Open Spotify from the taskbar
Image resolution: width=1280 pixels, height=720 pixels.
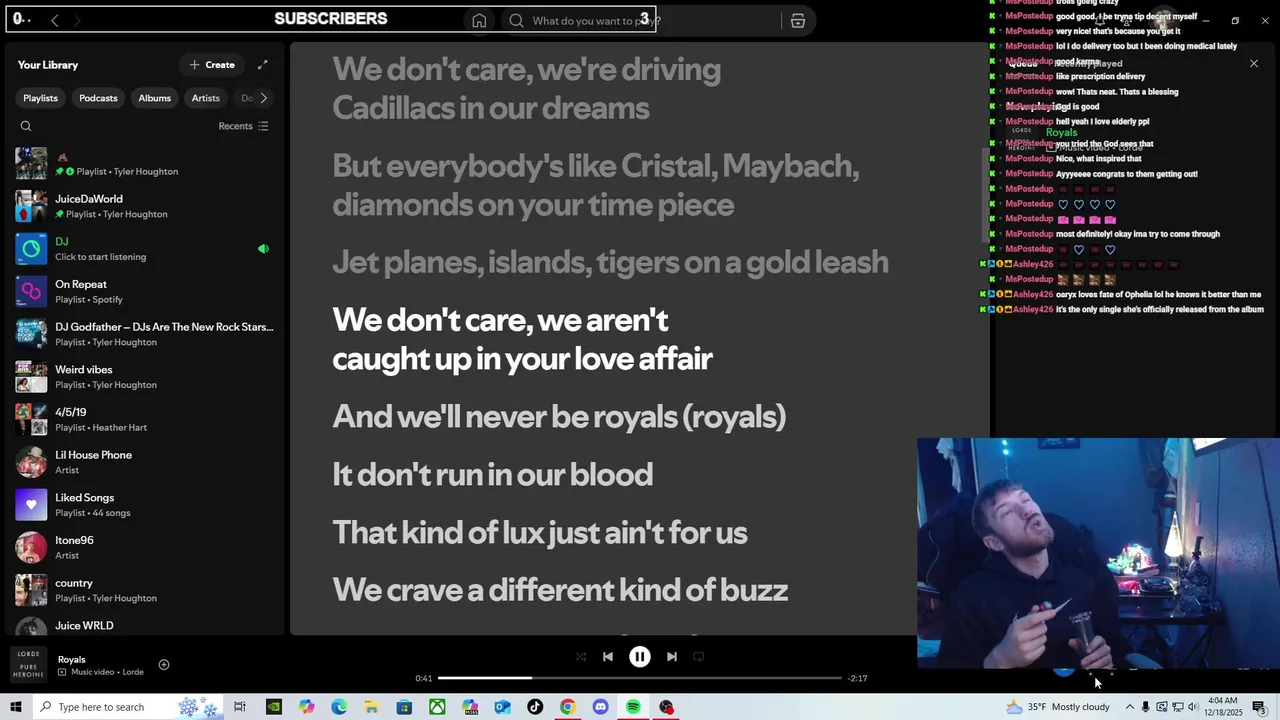coord(633,707)
